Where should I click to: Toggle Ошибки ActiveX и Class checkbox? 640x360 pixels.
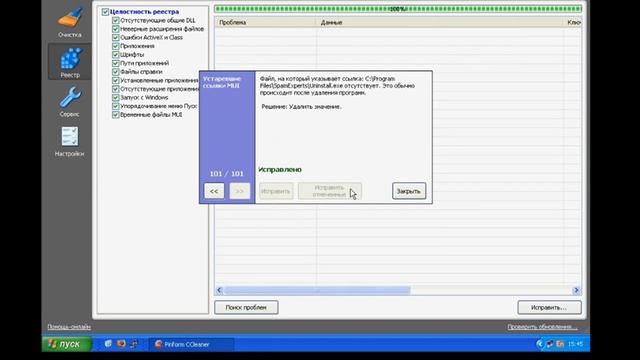point(116,38)
